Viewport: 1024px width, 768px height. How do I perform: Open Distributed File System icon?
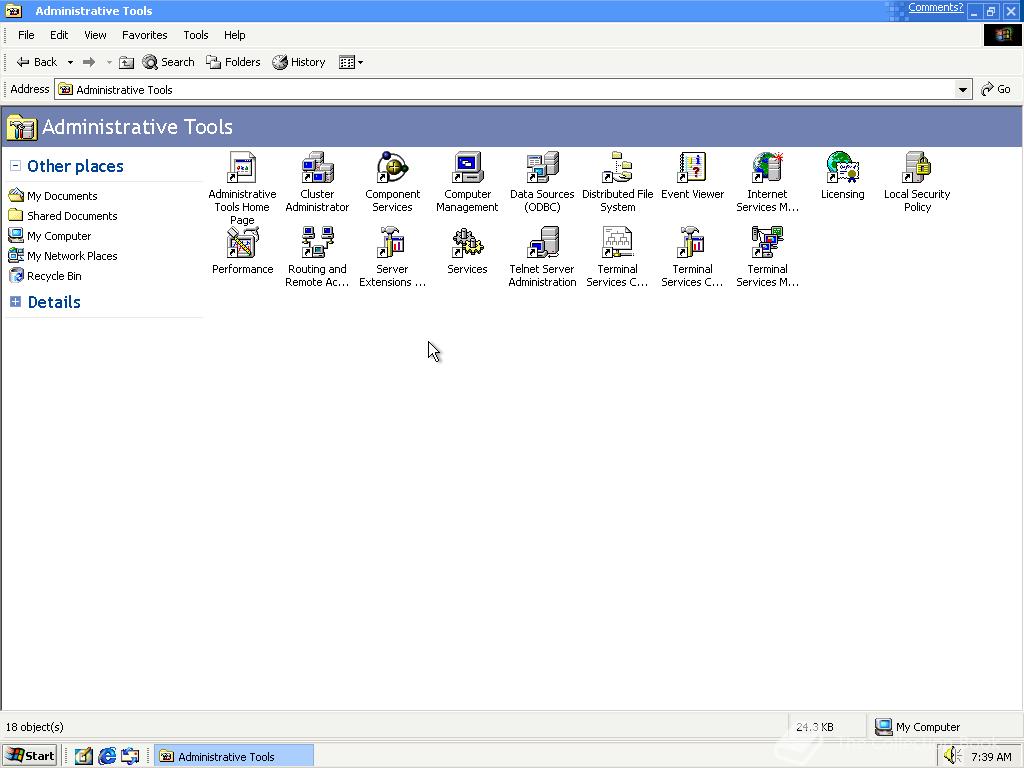click(618, 168)
